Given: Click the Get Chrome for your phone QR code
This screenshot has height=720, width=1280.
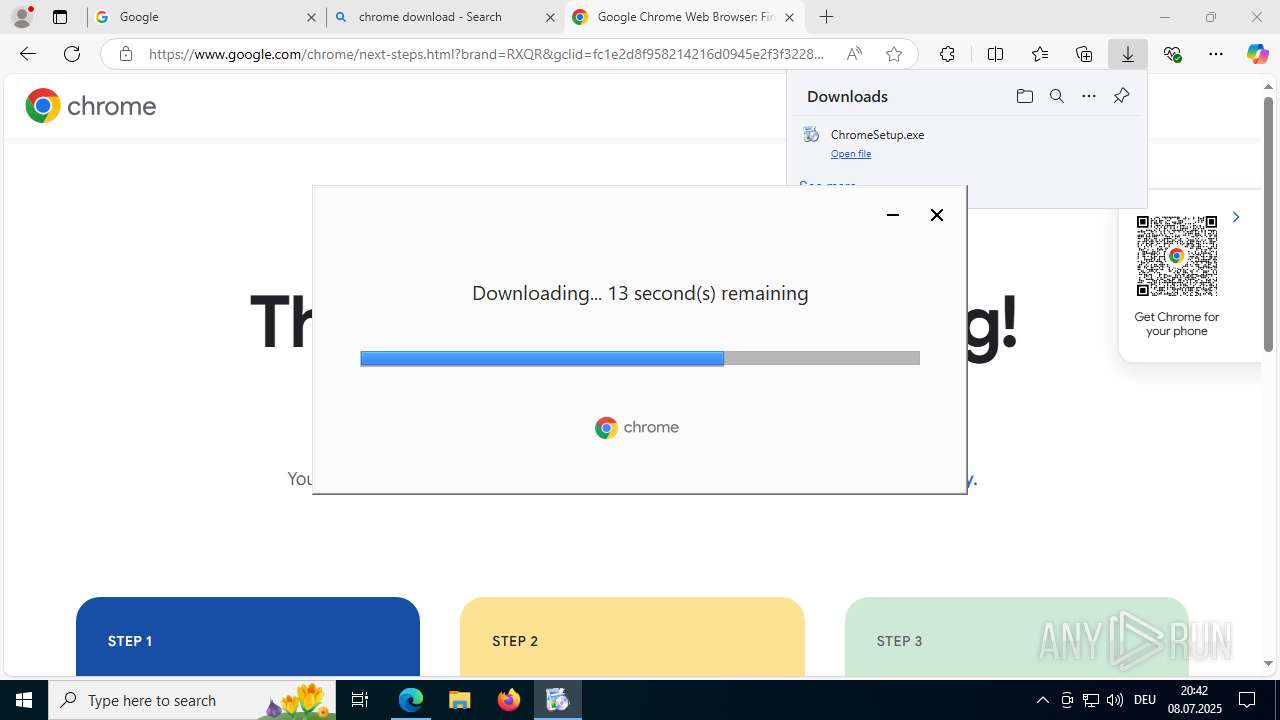Looking at the screenshot, I should point(1177,256).
